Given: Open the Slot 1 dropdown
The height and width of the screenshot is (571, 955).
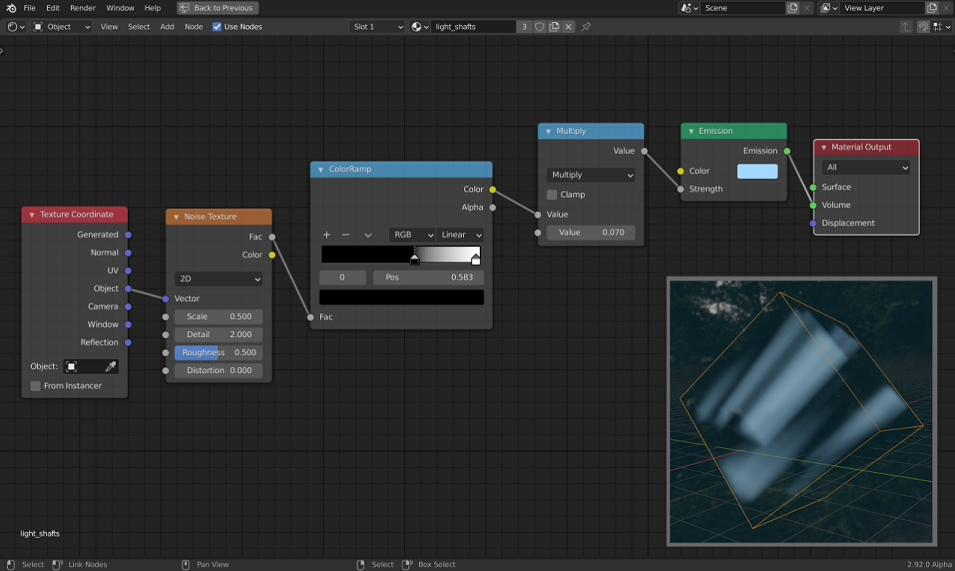Looking at the screenshot, I should 377,27.
